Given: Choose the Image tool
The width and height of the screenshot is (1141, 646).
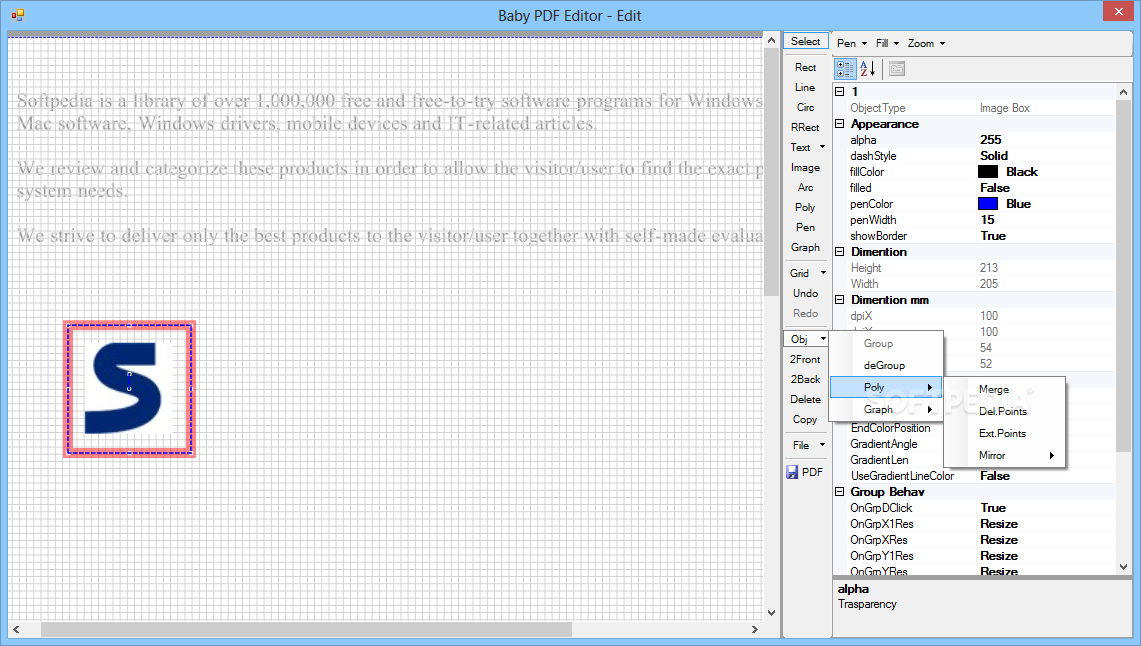Looking at the screenshot, I should pyautogui.click(x=806, y=167).
